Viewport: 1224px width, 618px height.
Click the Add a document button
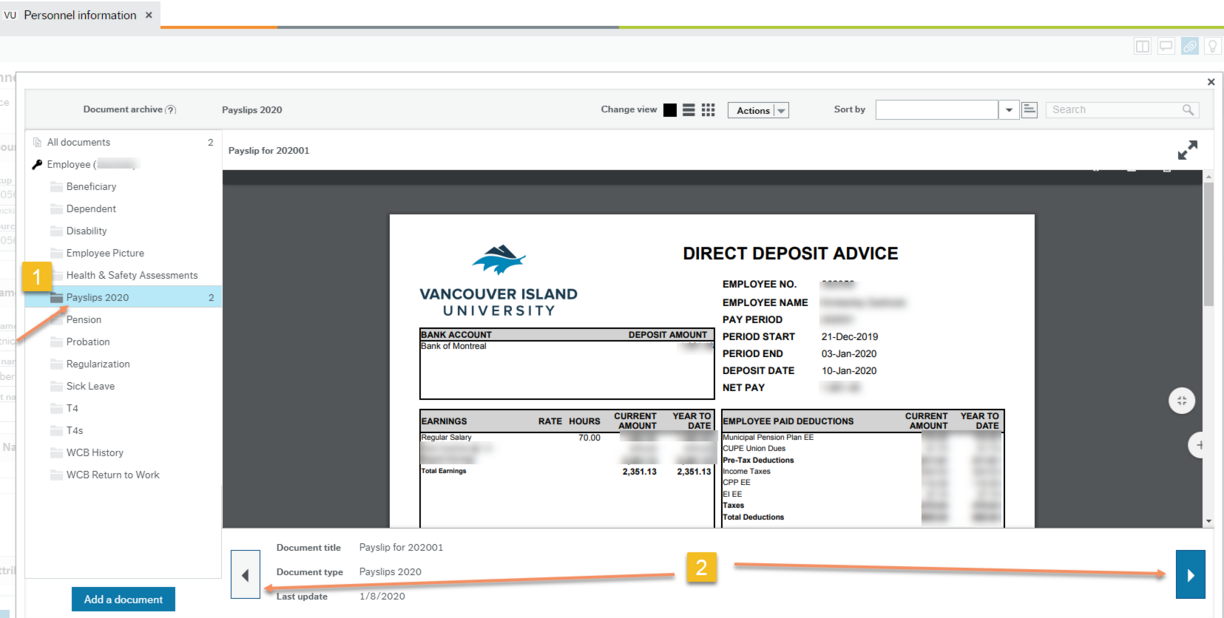[x=122, y=598]
